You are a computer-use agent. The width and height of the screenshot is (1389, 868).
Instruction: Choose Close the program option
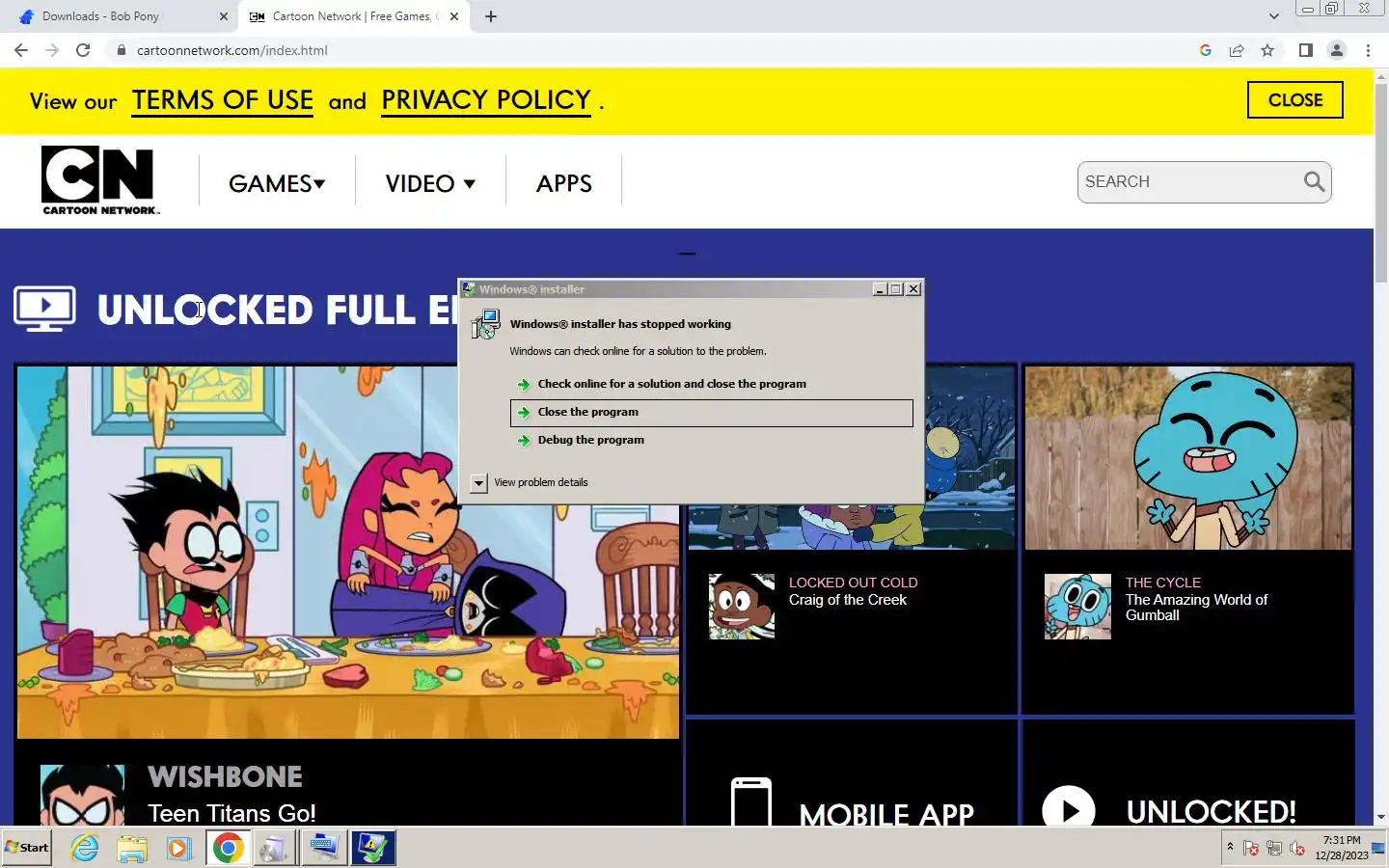pos(711,412)
